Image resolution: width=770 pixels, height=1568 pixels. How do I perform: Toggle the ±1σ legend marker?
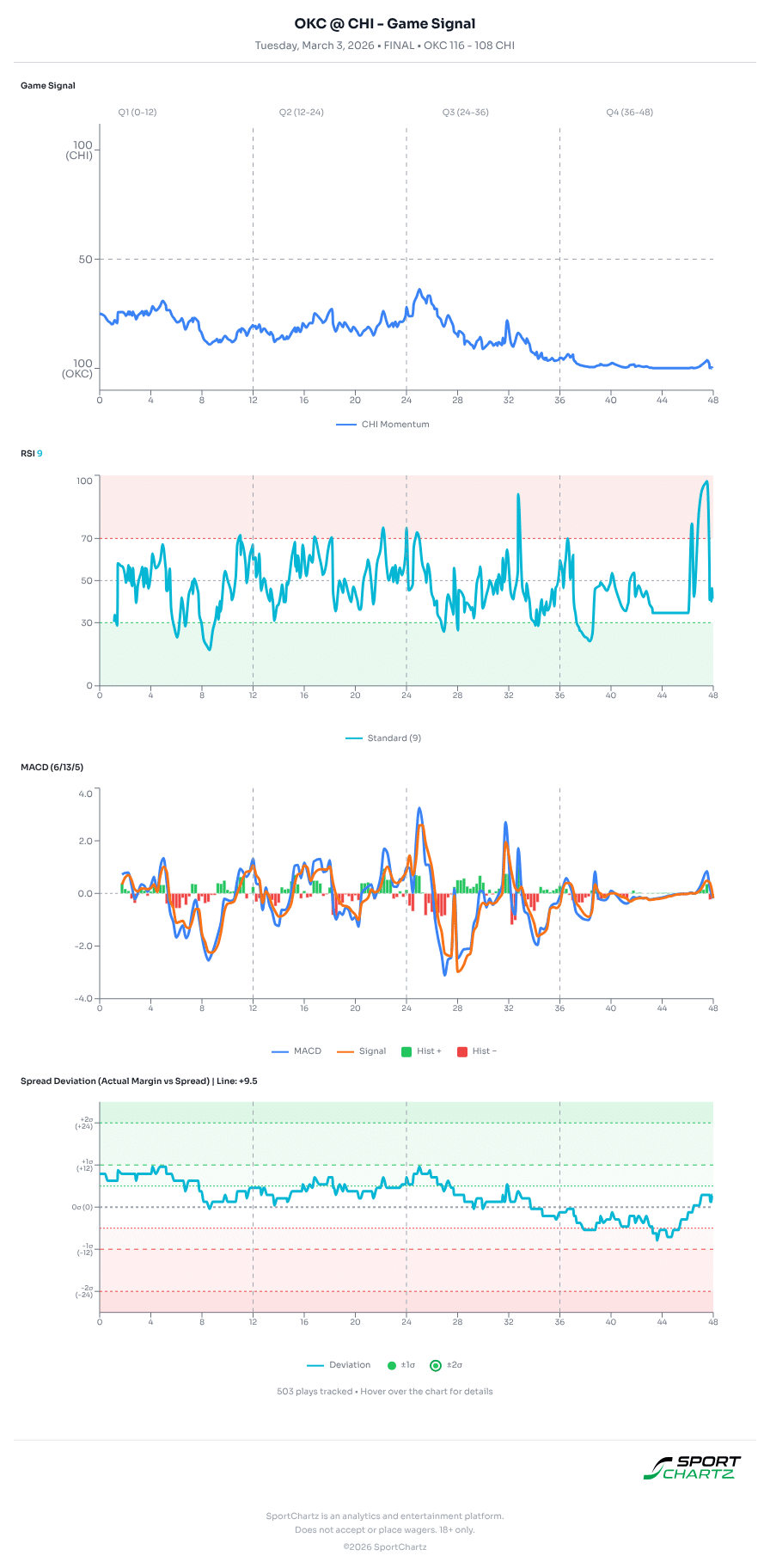pyautogui.click(x=401, y=1364)
